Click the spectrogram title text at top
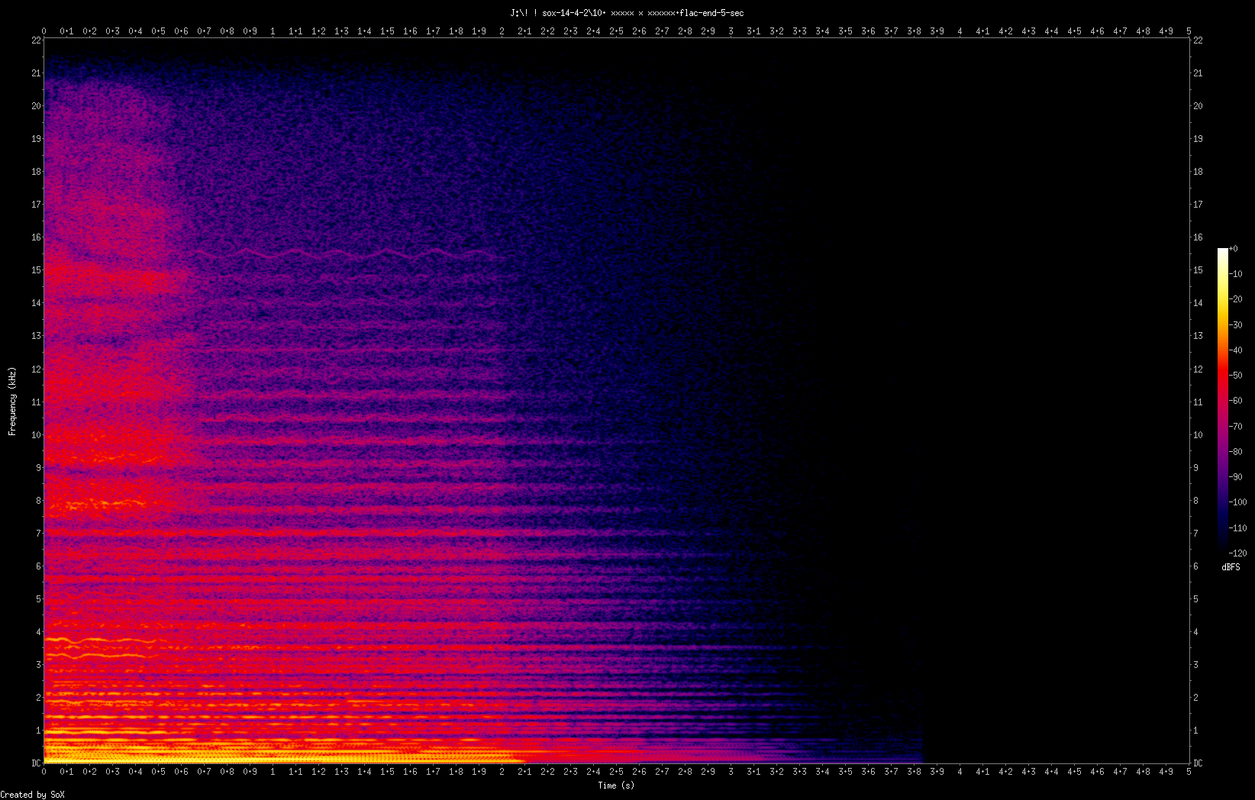The image size is (1255, 800). [627, 12]
